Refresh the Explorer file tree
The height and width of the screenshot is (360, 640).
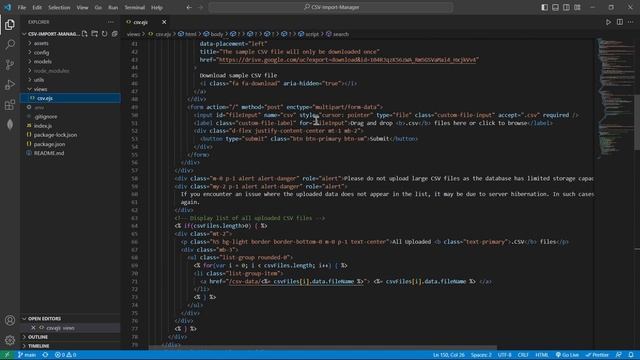click(x=104, y=34)
